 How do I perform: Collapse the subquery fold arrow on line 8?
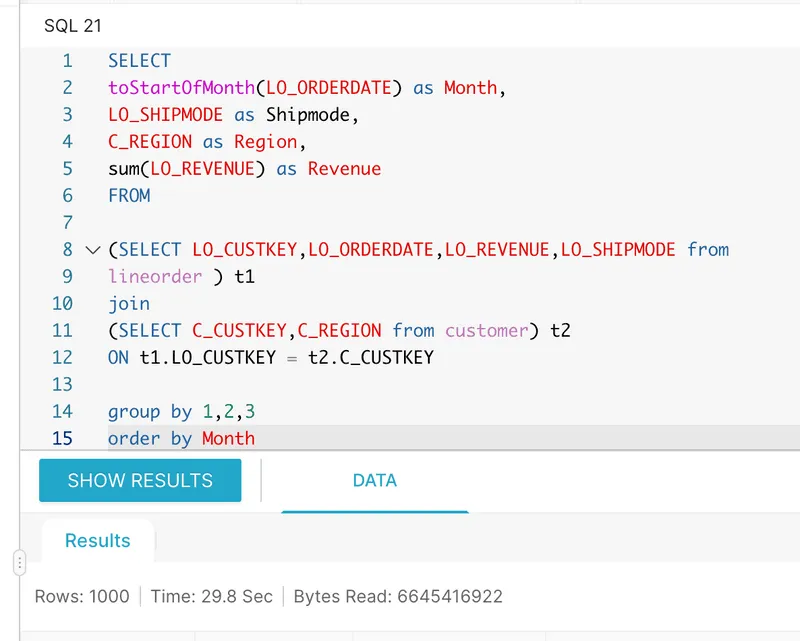93,250
